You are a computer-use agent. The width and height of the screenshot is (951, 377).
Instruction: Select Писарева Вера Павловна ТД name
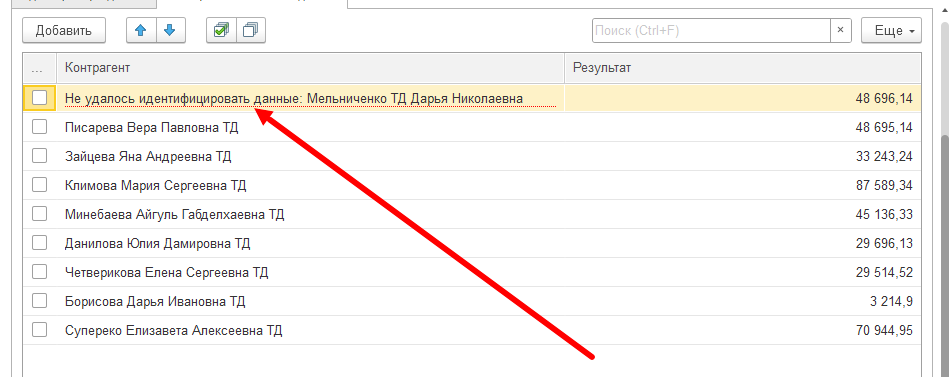(152, 127)
